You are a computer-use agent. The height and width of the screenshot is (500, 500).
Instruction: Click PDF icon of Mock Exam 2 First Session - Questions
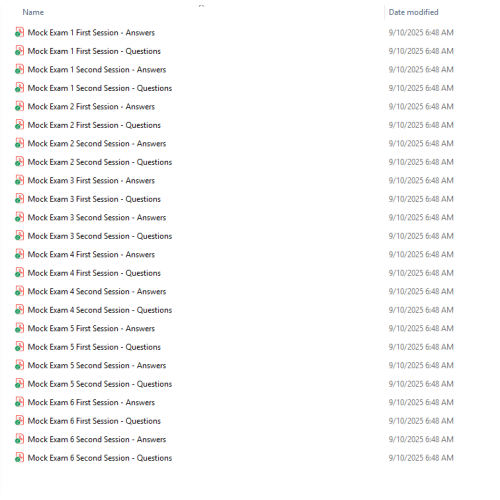[19, 125]
